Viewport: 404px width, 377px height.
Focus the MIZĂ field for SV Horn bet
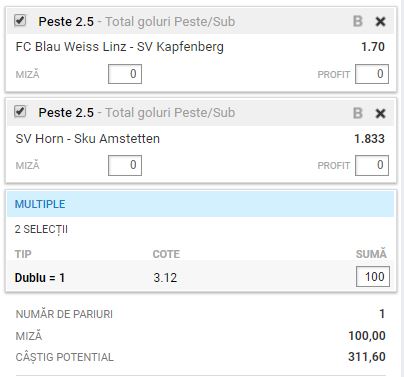coord(125,165)
